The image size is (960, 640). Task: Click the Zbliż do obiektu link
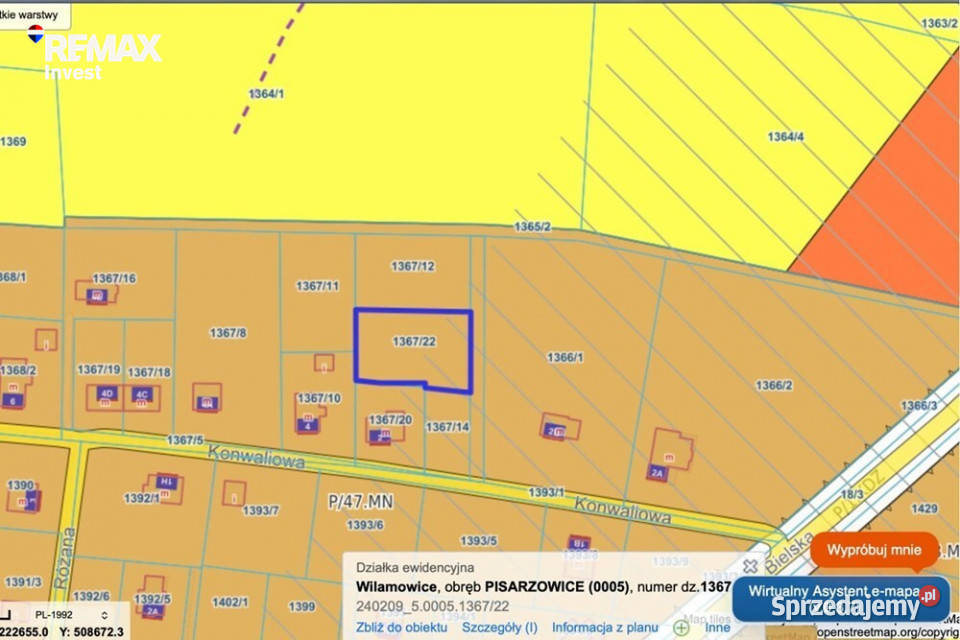pyautogui.click(x=402, y=628)
